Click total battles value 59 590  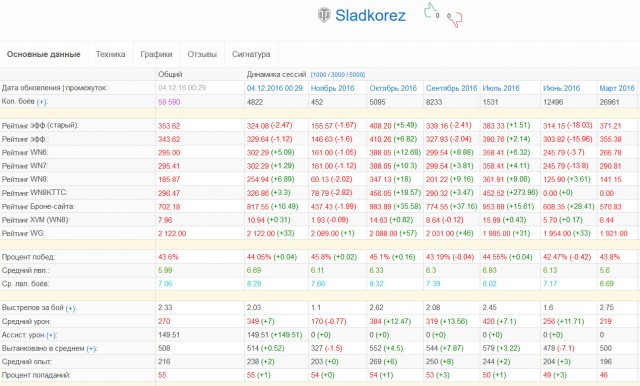tap(169, 102)
